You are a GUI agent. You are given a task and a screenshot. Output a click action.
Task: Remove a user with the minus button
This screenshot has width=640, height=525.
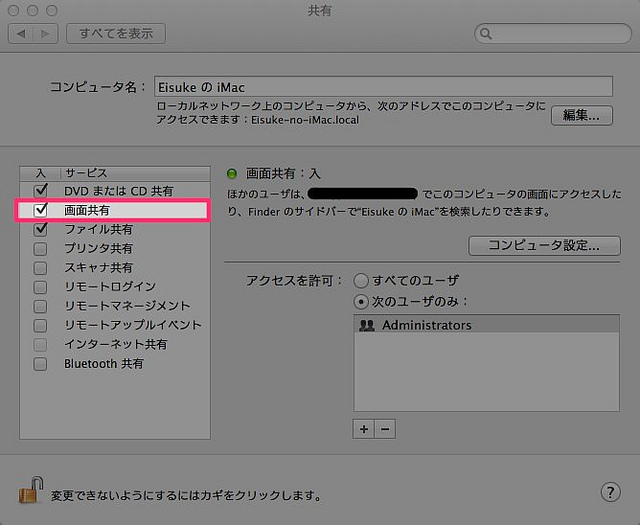pos(385,429)
